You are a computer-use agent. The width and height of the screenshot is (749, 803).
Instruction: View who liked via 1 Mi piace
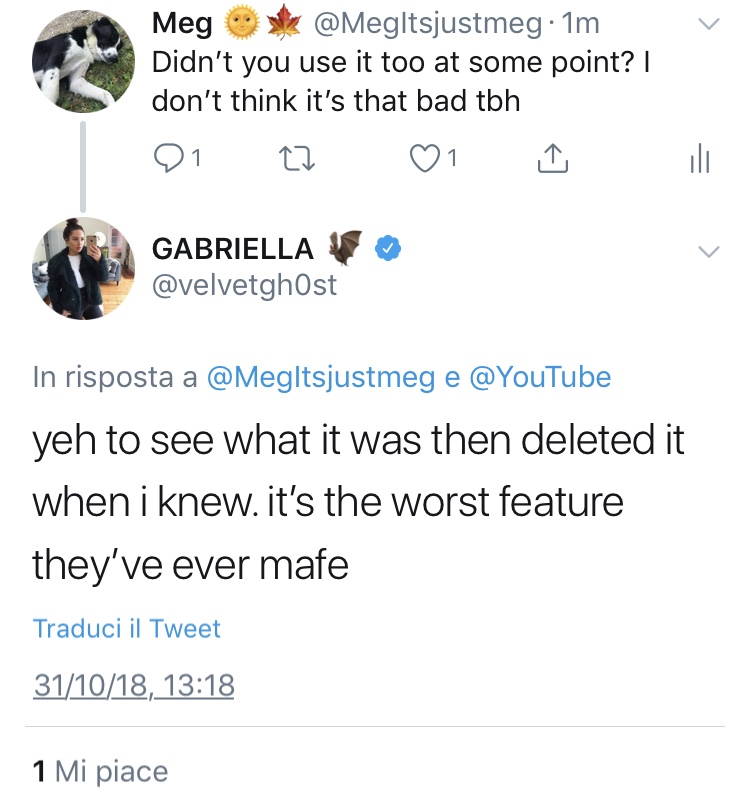pos(100,771)
